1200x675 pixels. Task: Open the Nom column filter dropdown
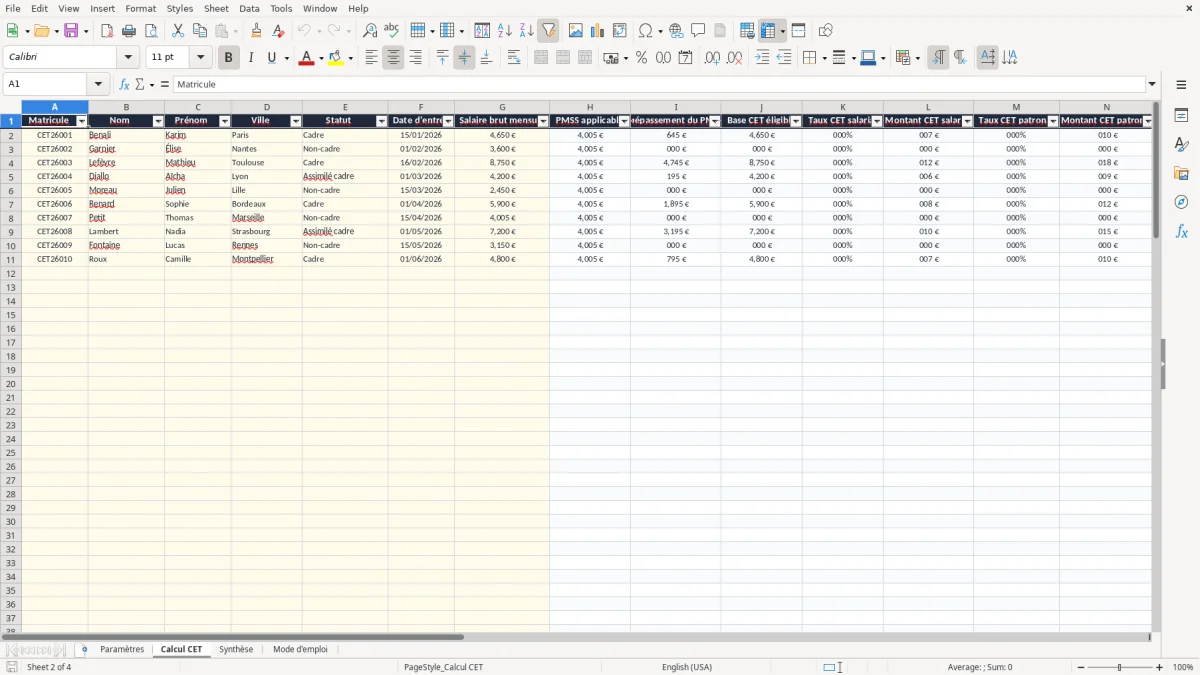pos(157,121)
